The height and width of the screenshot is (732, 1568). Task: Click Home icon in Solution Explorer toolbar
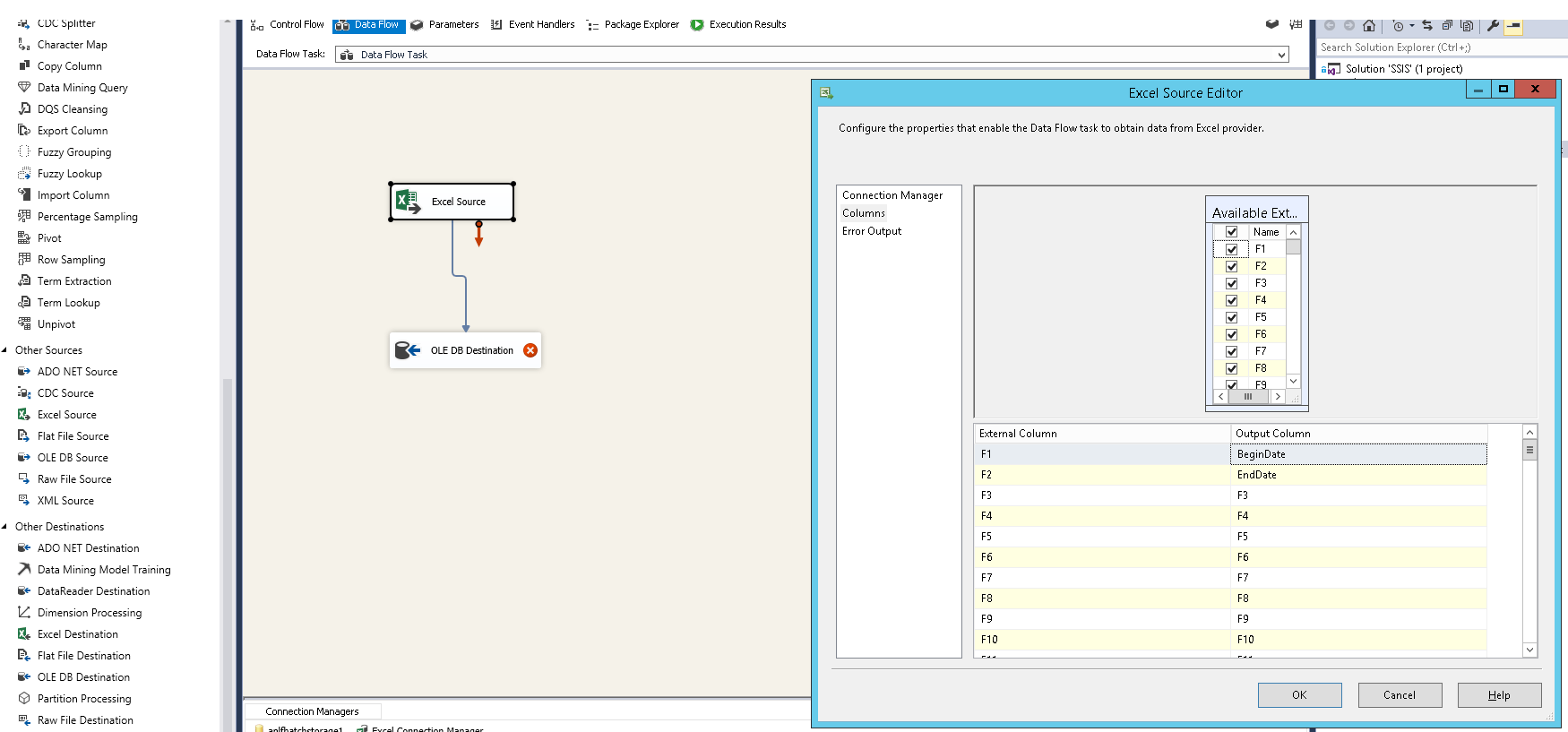click(x=1369, y=25)
